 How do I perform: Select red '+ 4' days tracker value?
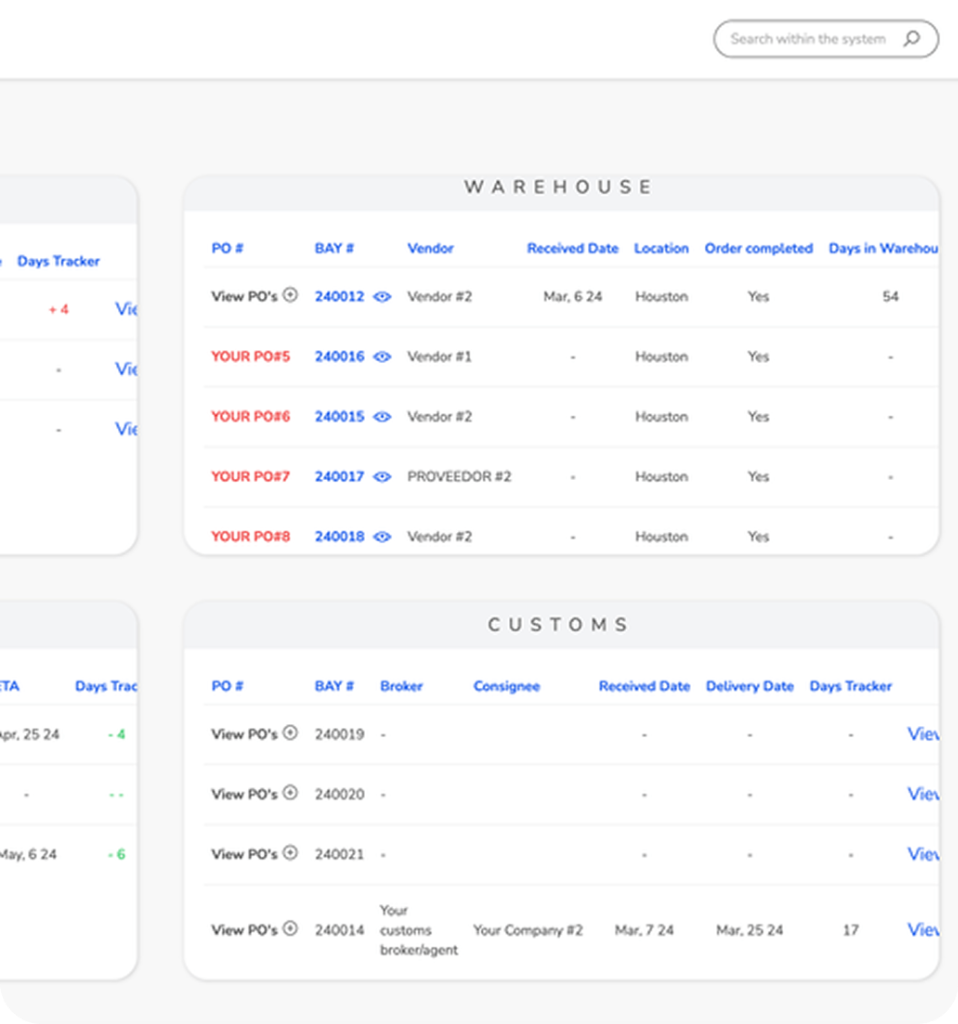coord(59,310)
